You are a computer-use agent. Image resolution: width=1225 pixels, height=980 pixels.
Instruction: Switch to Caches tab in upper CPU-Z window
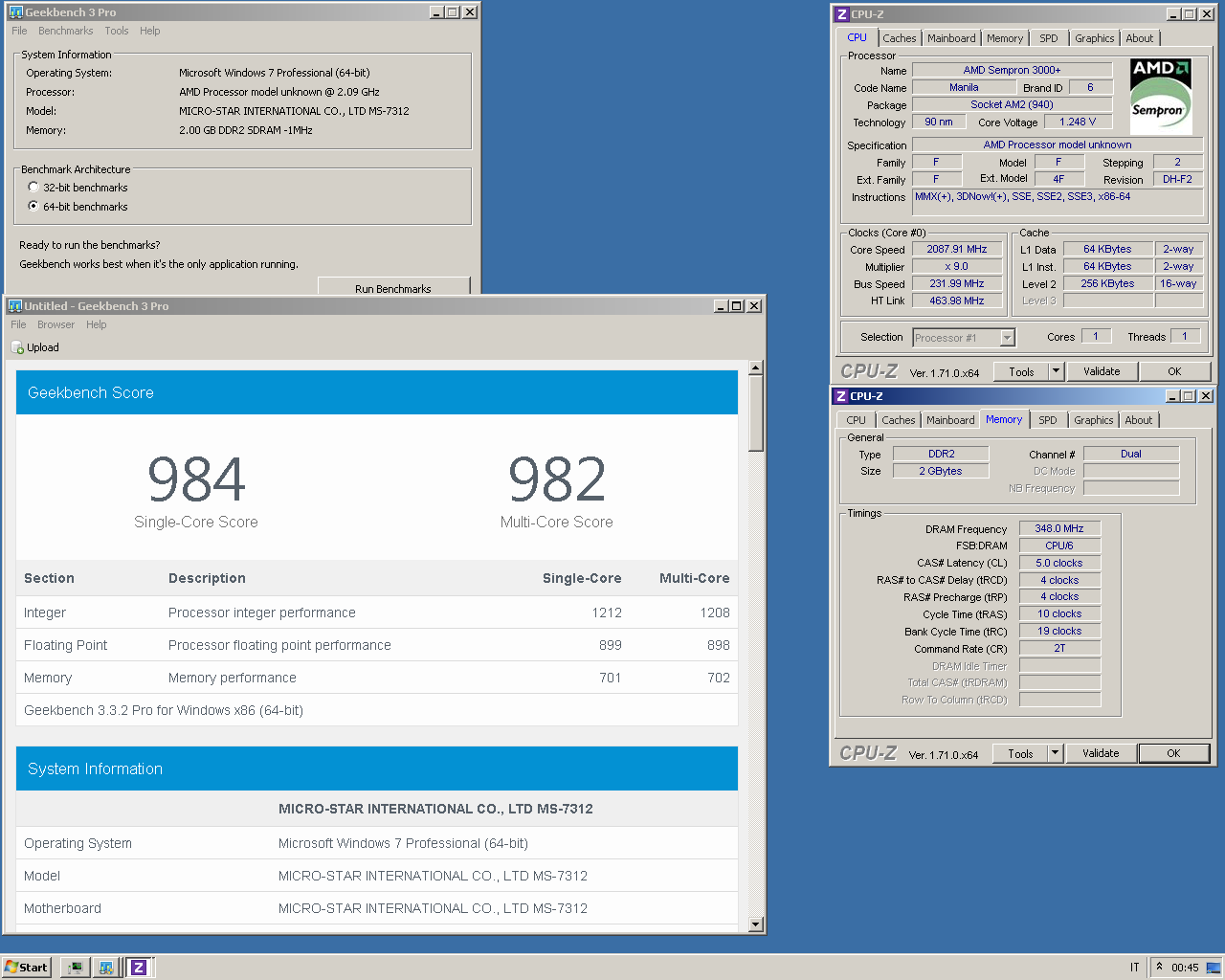tap(900, 38)
